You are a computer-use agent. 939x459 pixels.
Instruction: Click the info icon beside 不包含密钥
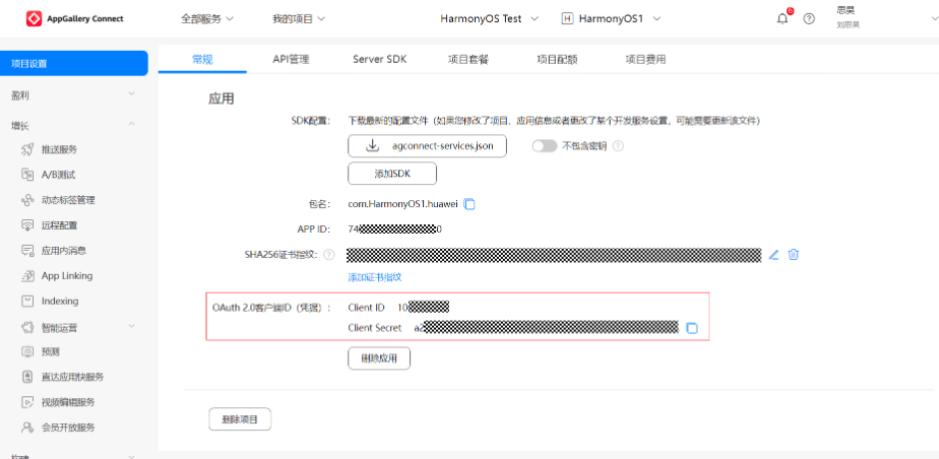click(x=618, y=146)
